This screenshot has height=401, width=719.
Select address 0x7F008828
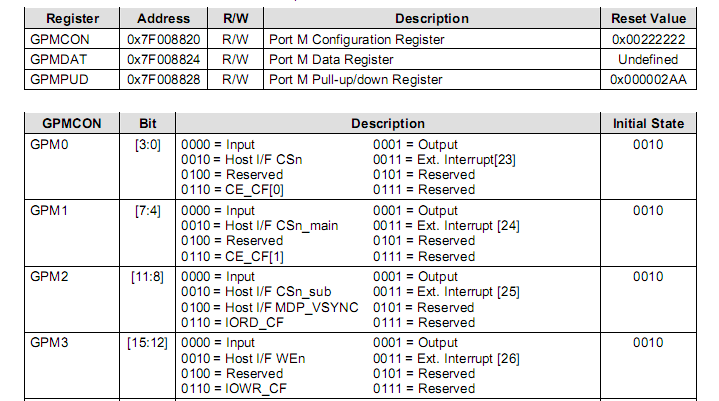pos(162,78)
